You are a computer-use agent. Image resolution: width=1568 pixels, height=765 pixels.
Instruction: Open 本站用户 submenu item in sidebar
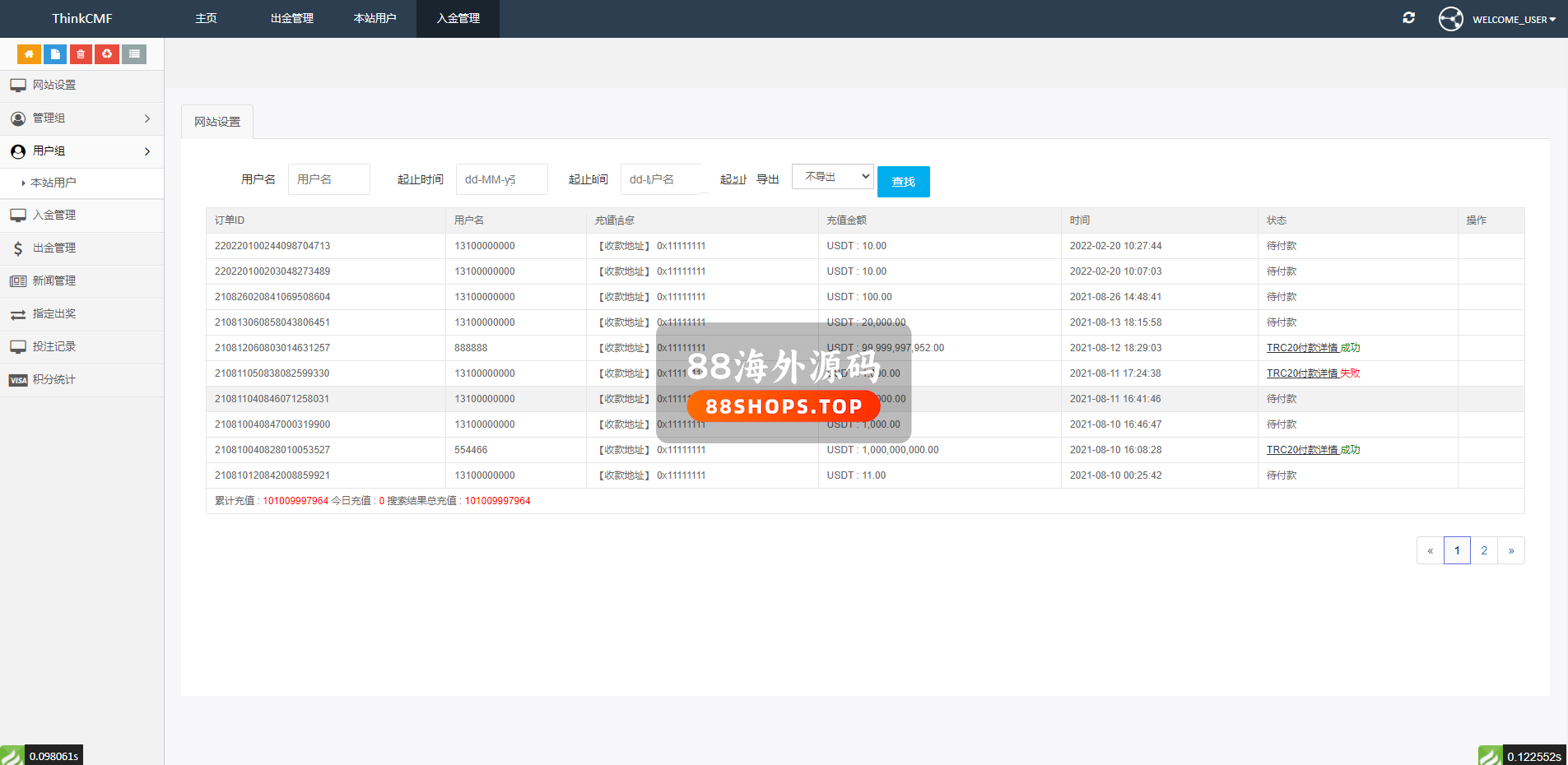54,183
